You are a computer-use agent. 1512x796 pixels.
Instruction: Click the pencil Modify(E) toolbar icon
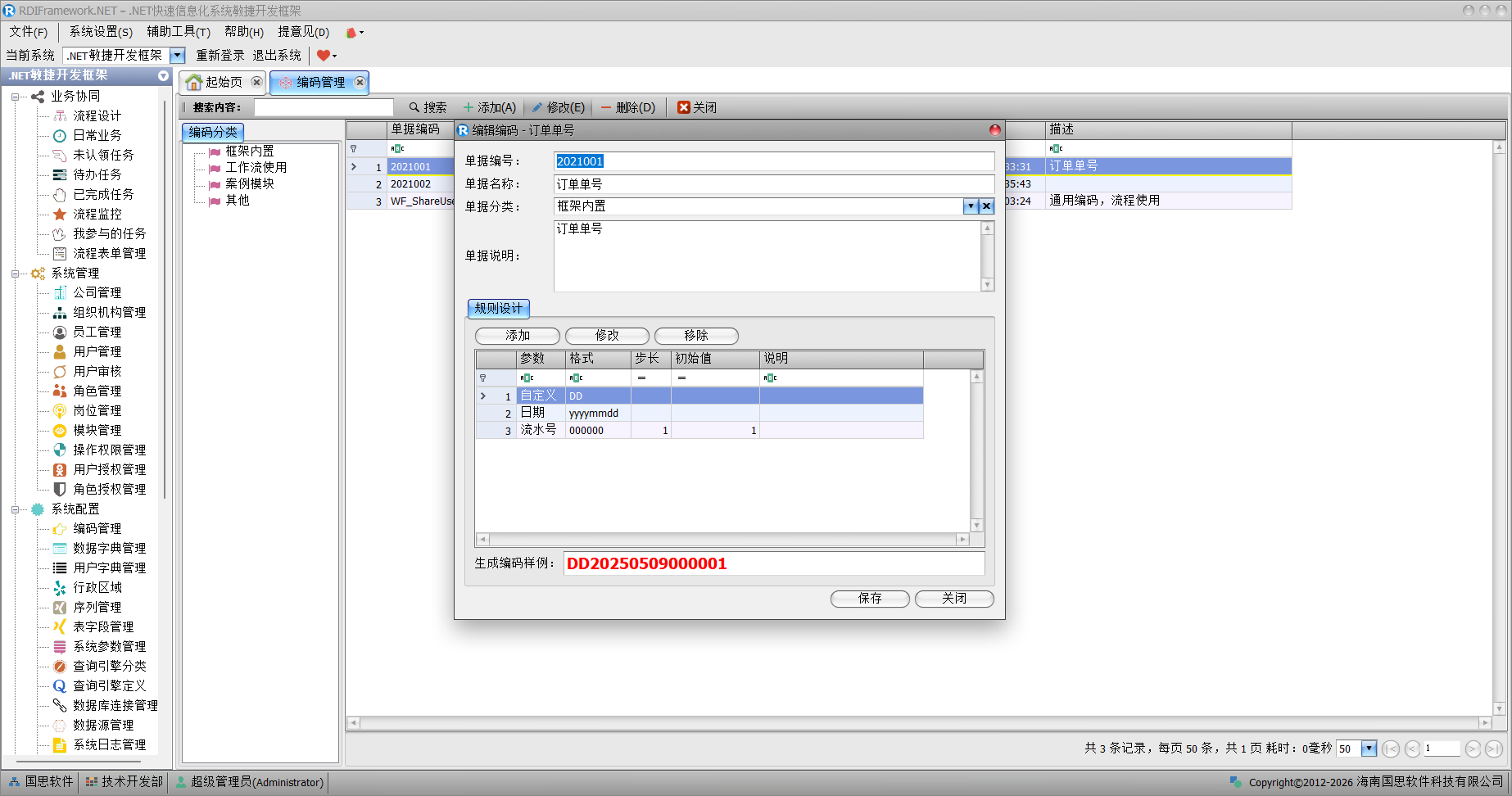coord(537,107)
